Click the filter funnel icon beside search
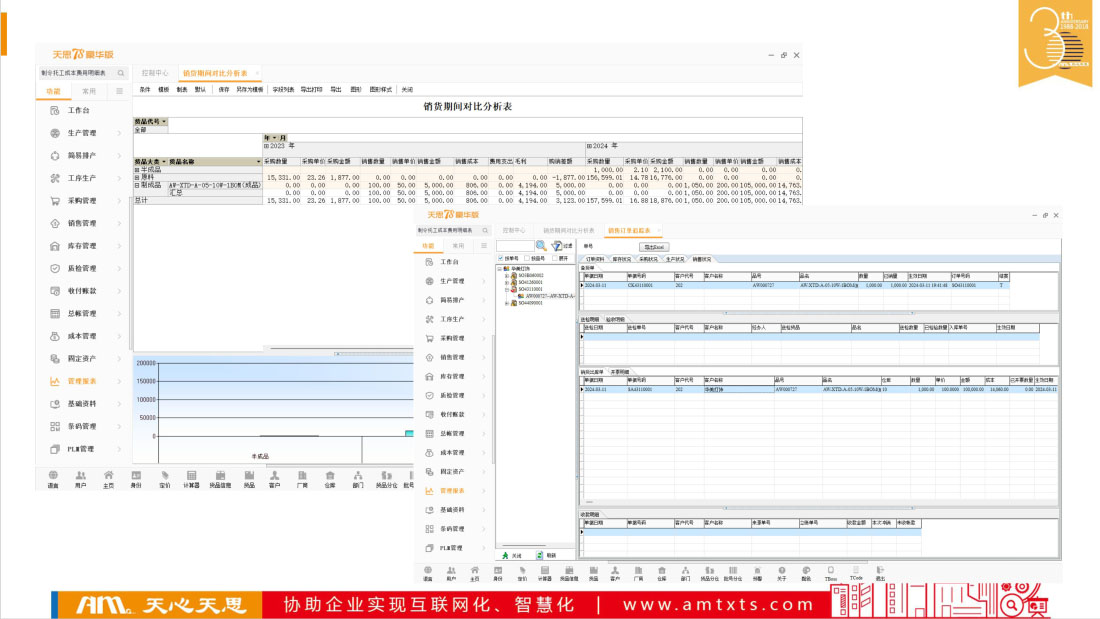The image size is (1100, 619). coord(556,245)
